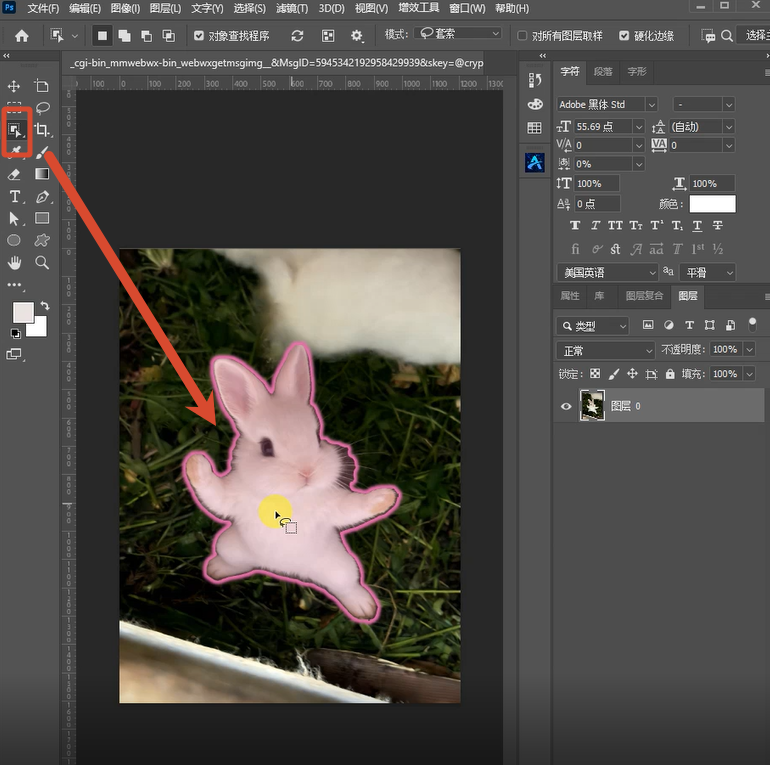Enable 对所有图层取样 checkbox

(x=522, y=35)
